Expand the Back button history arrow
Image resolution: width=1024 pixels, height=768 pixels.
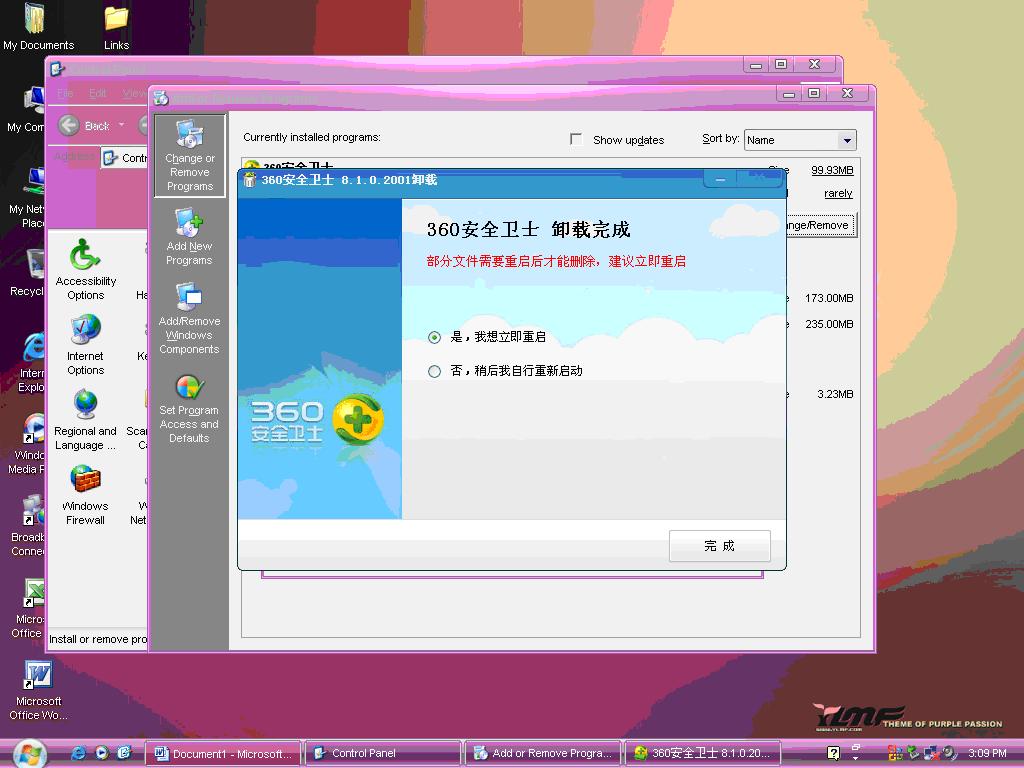(121, 125)
